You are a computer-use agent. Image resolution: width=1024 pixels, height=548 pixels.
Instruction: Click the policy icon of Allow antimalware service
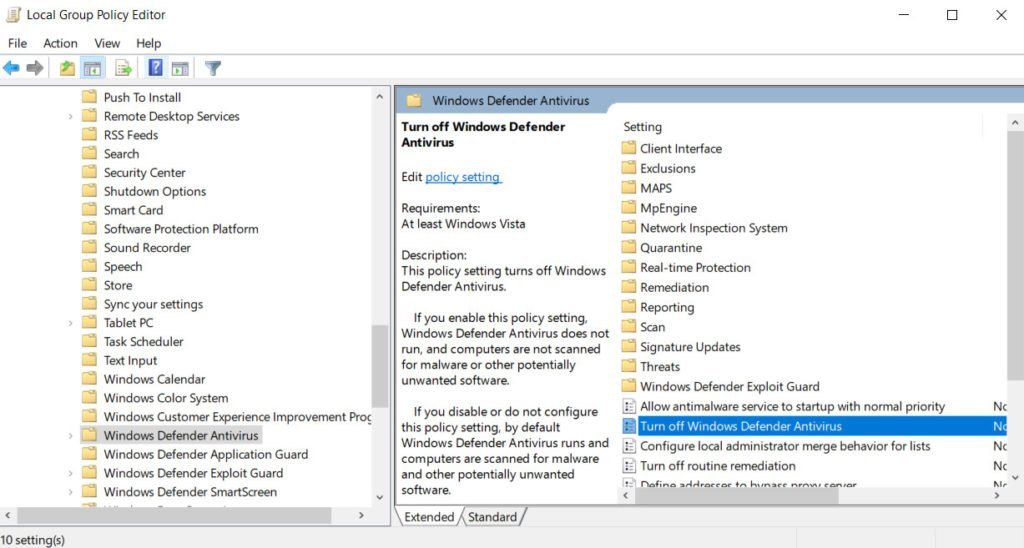pyautogui.click(x=629, y=406)
